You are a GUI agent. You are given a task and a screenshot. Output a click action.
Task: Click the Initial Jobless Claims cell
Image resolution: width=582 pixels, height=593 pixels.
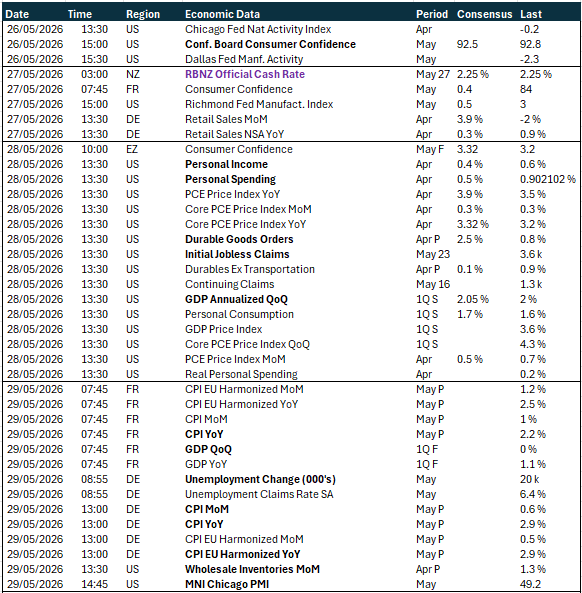[237, 254]
